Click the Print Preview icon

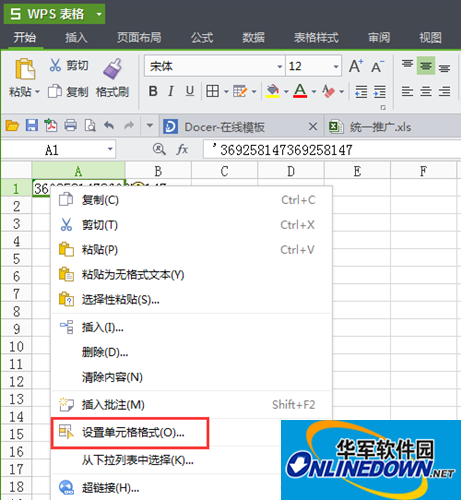click(90, 126)
